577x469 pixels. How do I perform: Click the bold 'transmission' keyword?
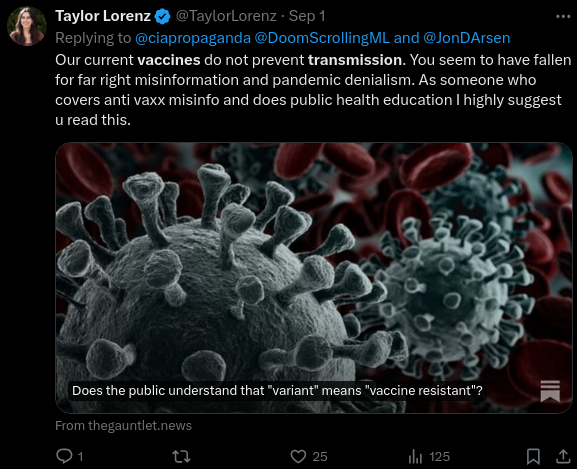pos(355,60)
